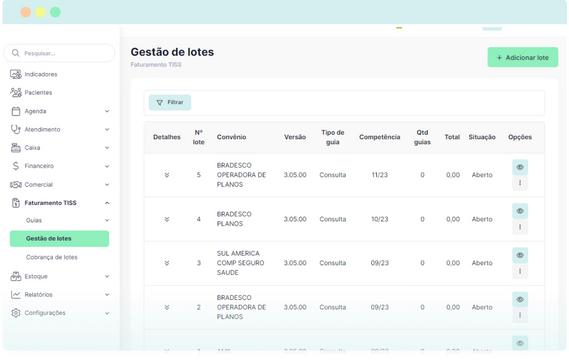Image resolution: width=569 pixels, height=362 pixels.
Task: Click the Pacientes people icon
Action: click(16, 92)
